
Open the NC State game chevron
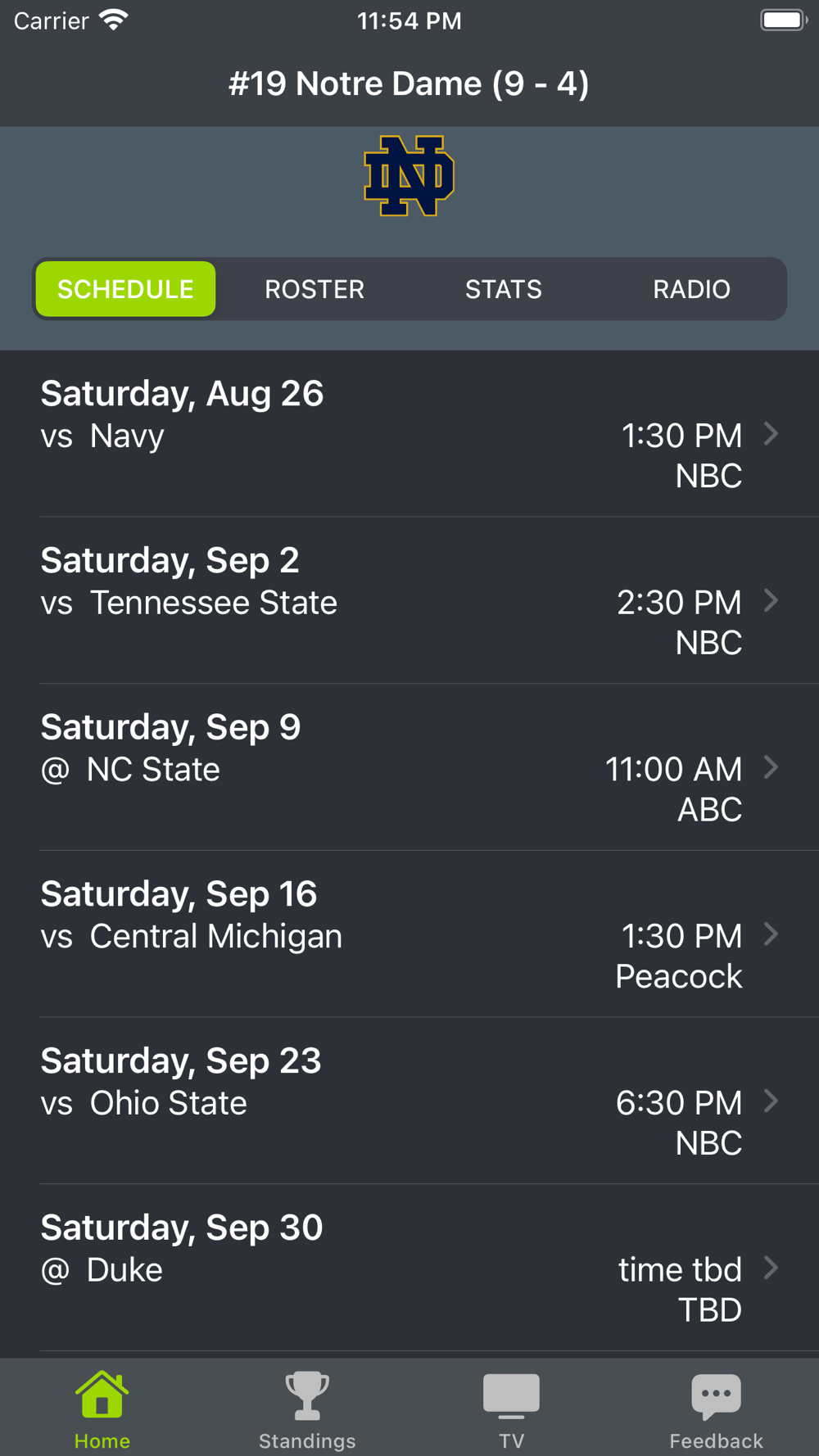pyautogui.click(x=771, y=767)
